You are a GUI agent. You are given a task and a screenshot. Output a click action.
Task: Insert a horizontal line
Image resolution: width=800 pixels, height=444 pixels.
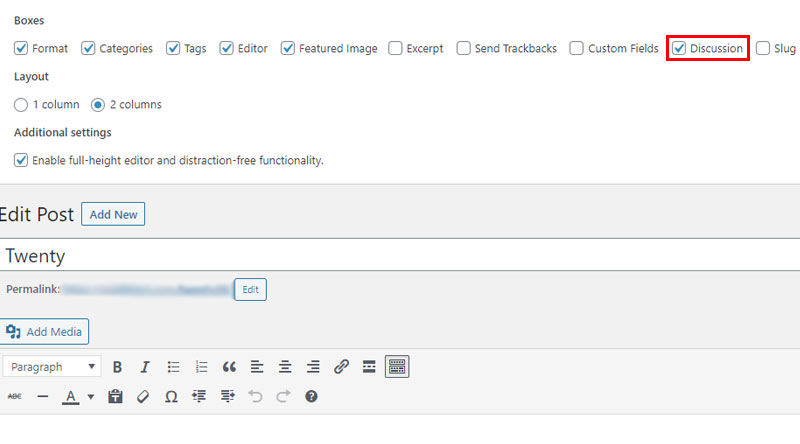click(43, 397)
